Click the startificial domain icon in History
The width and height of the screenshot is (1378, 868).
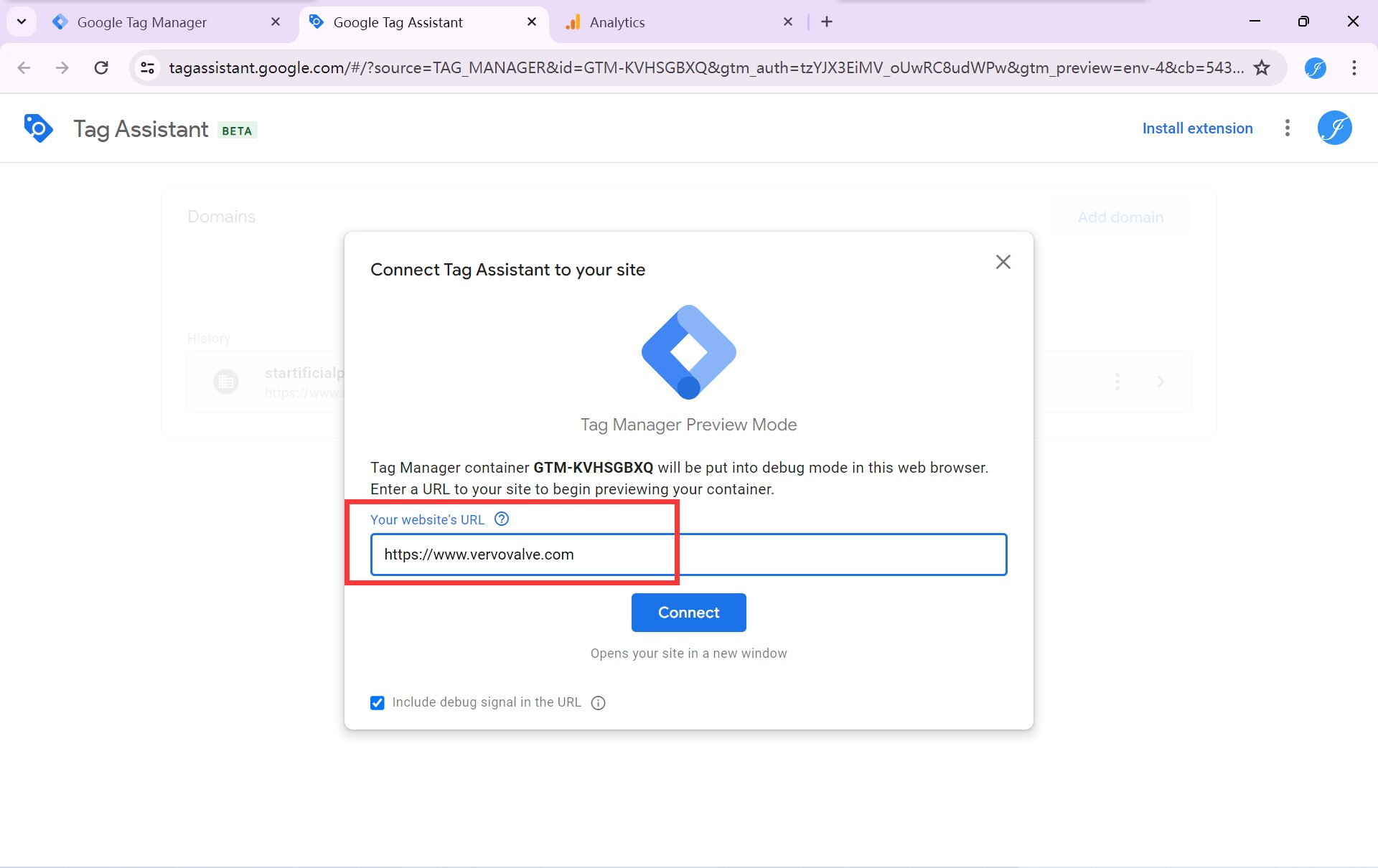[226, 382]
